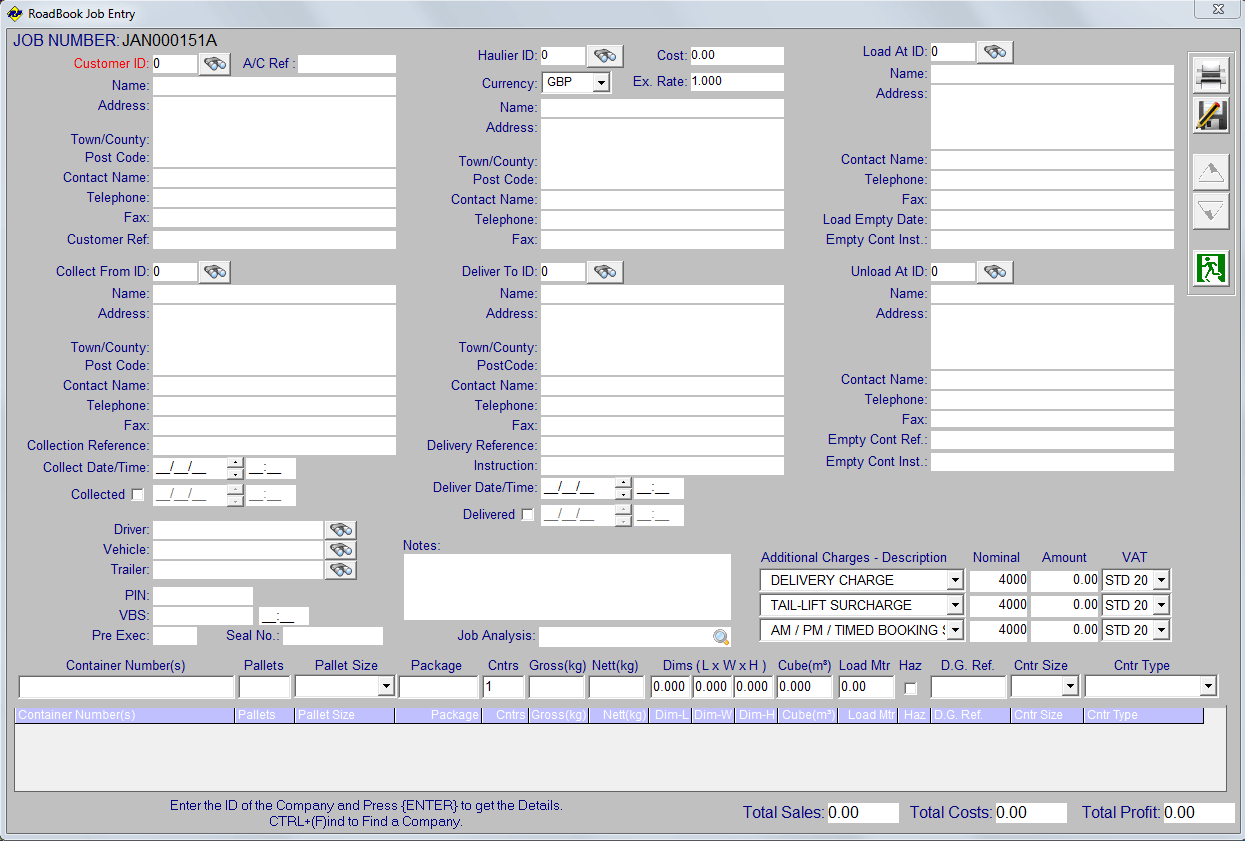
Task: Open AM / PM / TIMED BOOKING dropdown
Action: tap(954, 630)
